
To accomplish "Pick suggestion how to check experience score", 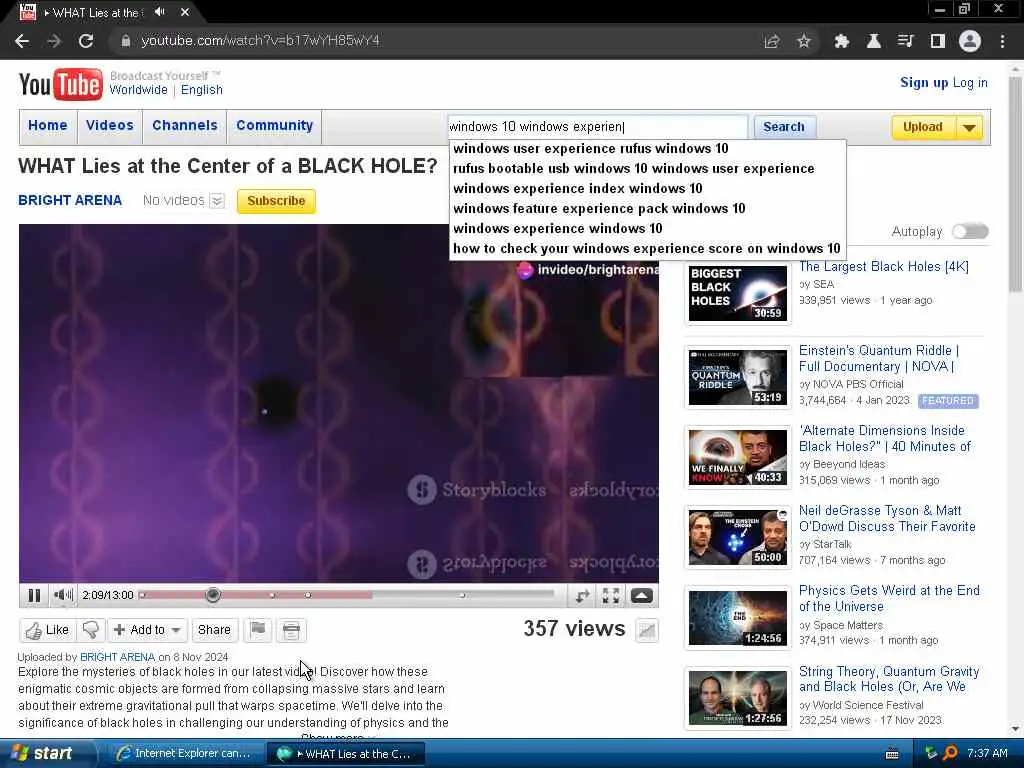I will [647, 249].
